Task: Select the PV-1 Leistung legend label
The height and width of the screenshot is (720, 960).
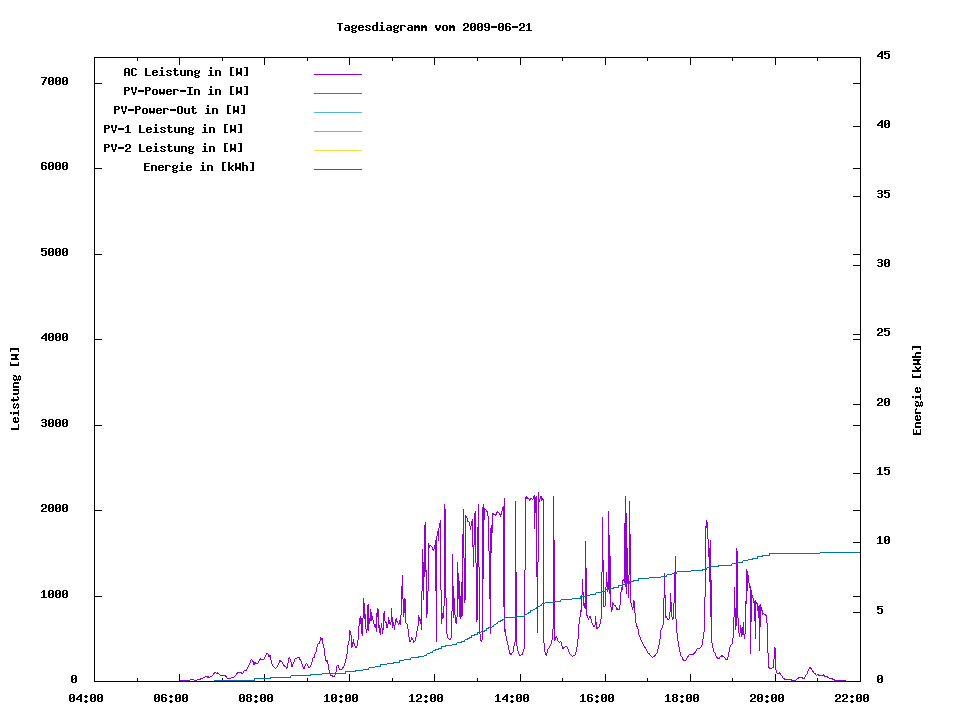Action: [x=173, y=129]
